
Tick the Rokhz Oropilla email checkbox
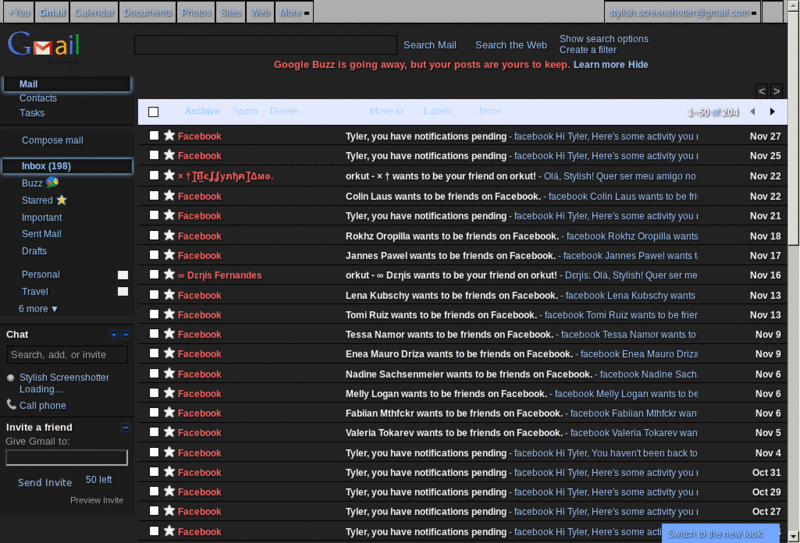tap(154, 235)
